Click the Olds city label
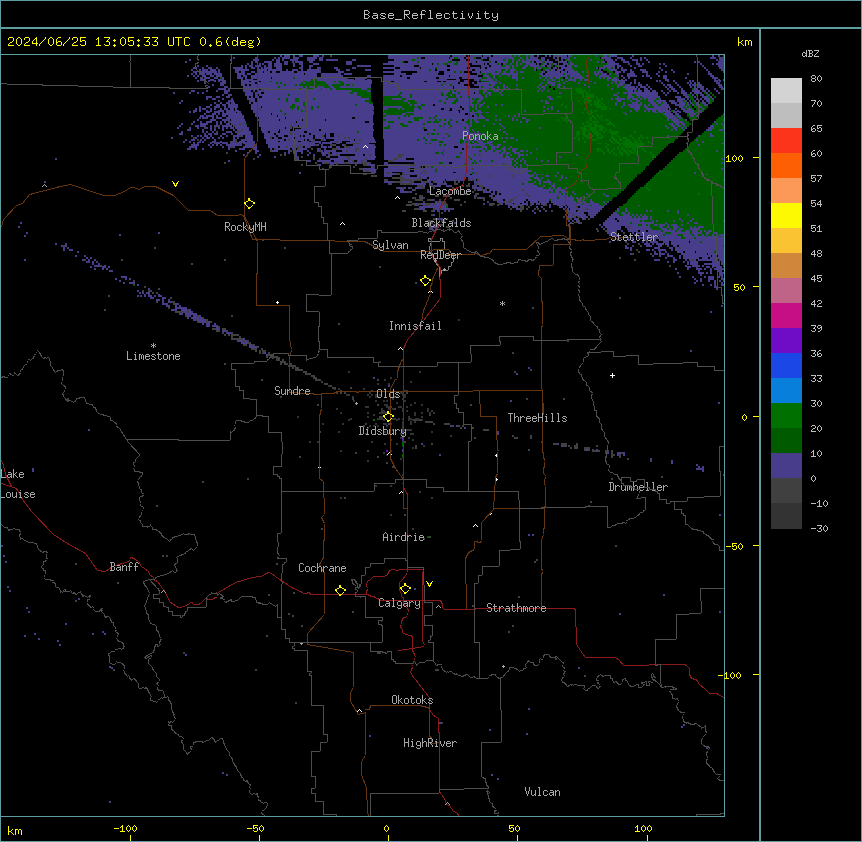 (388, 394)
